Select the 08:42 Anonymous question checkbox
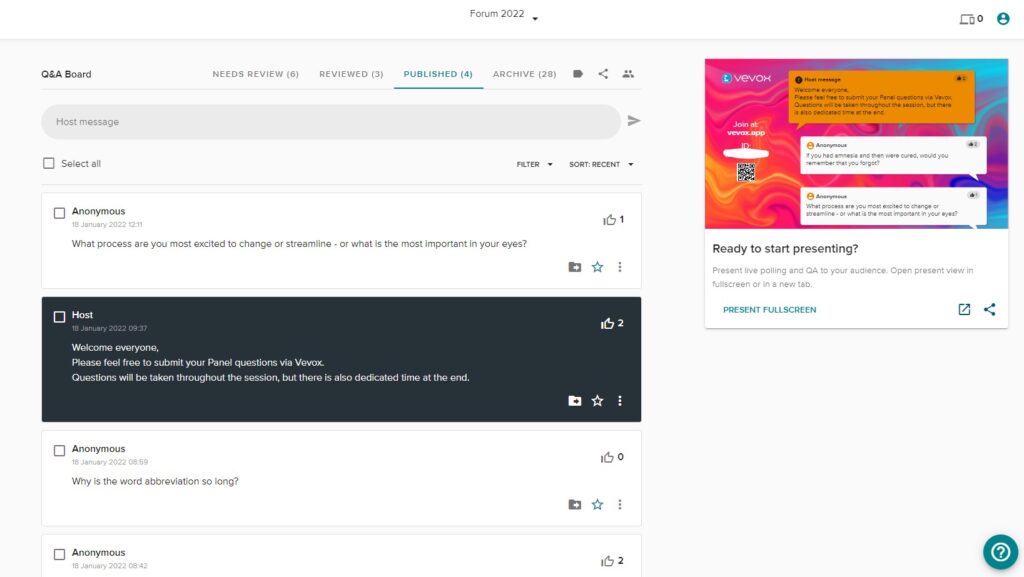The image size is (1024, 577). point(59,554)
